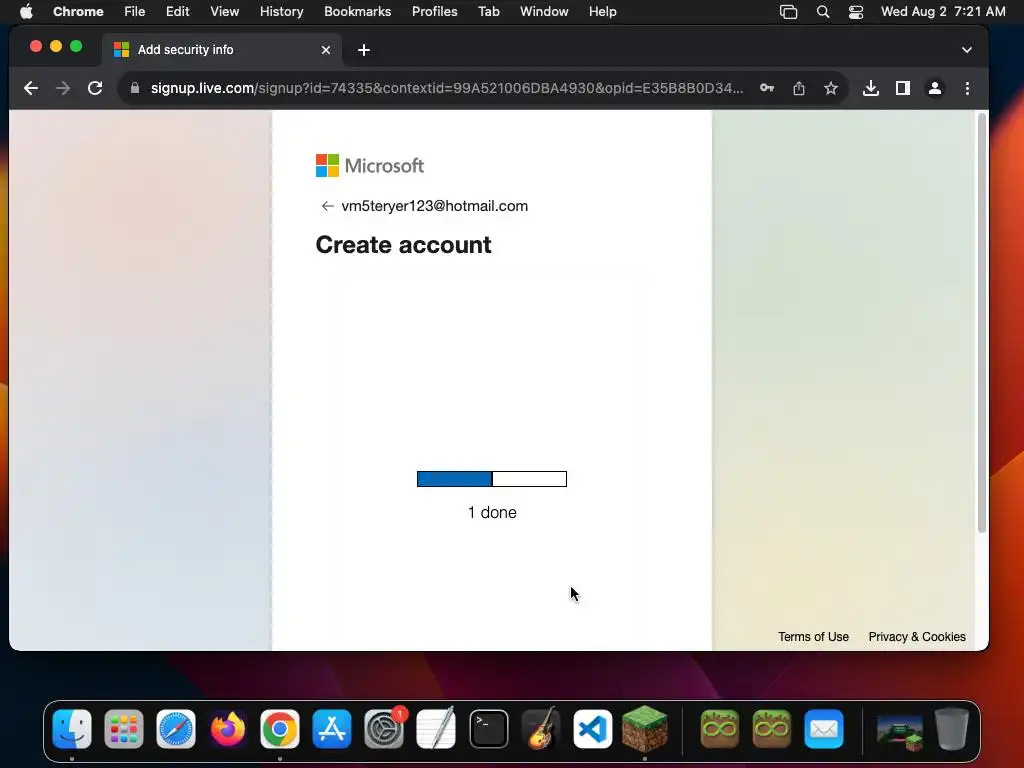The image size is (1024, 768).
Task: Open Spotlight search in menu bar
Action: [823, 12]
